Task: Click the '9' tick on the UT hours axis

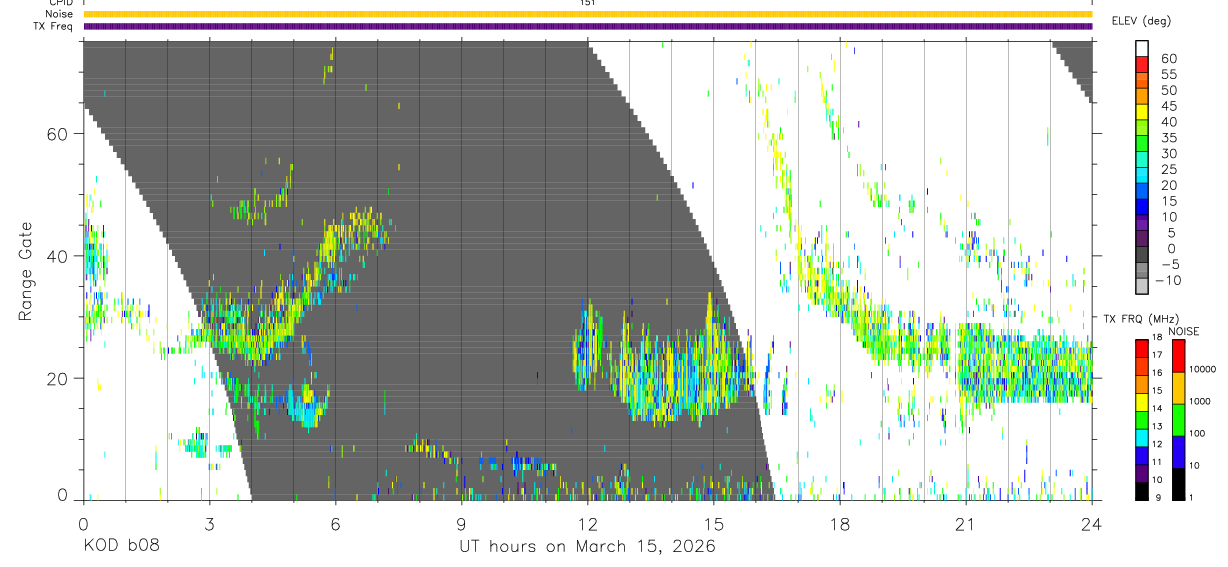Action: (461, 523)
